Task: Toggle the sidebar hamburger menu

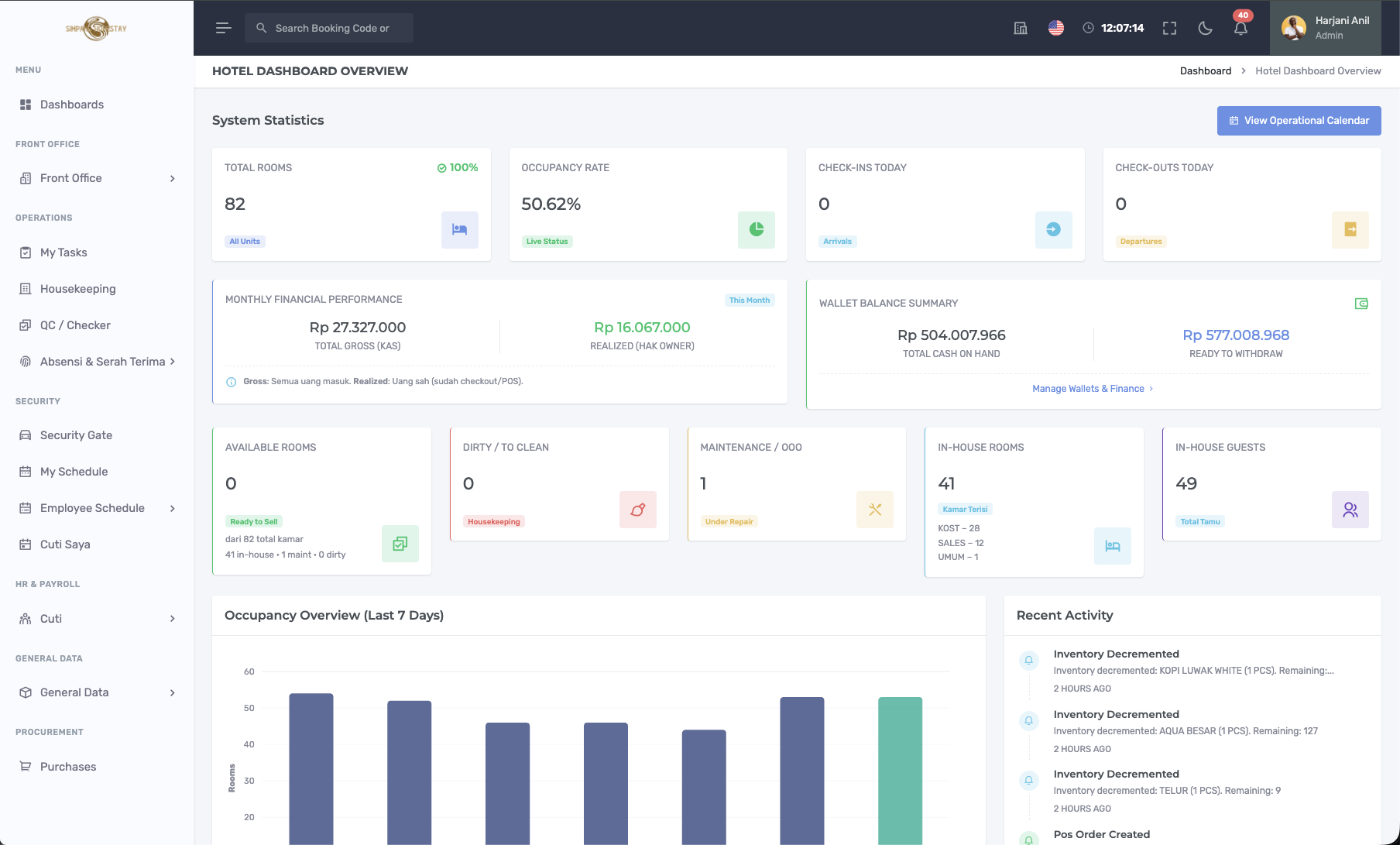Action: tap(223, 28)
